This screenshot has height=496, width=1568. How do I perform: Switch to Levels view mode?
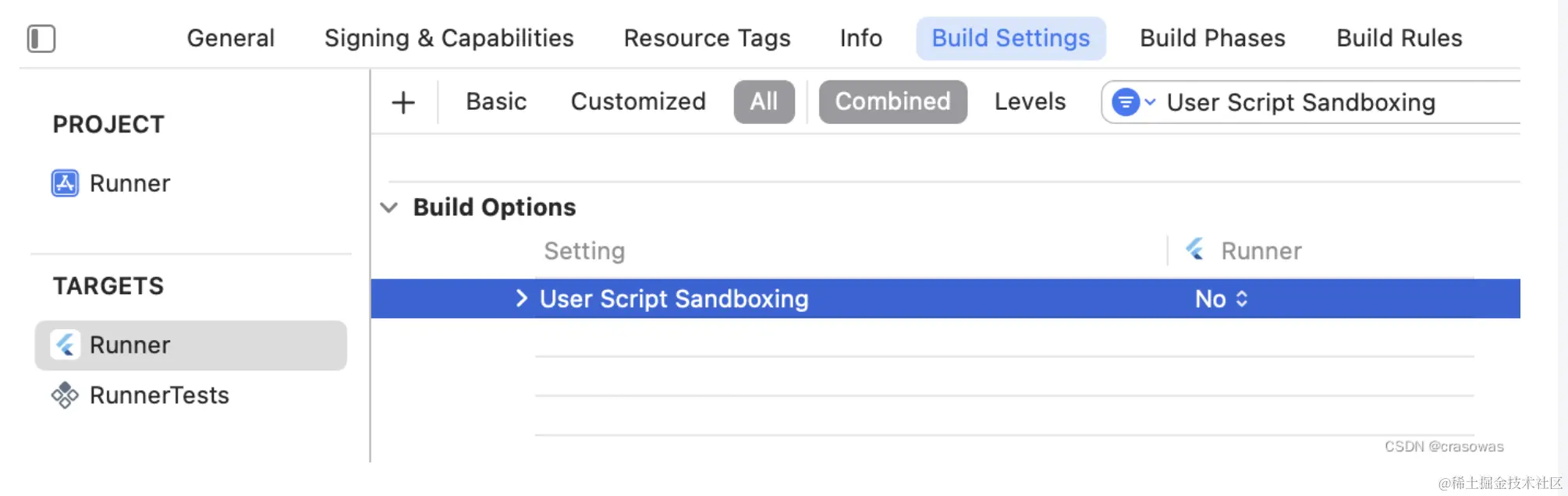tap(1030, 102)
